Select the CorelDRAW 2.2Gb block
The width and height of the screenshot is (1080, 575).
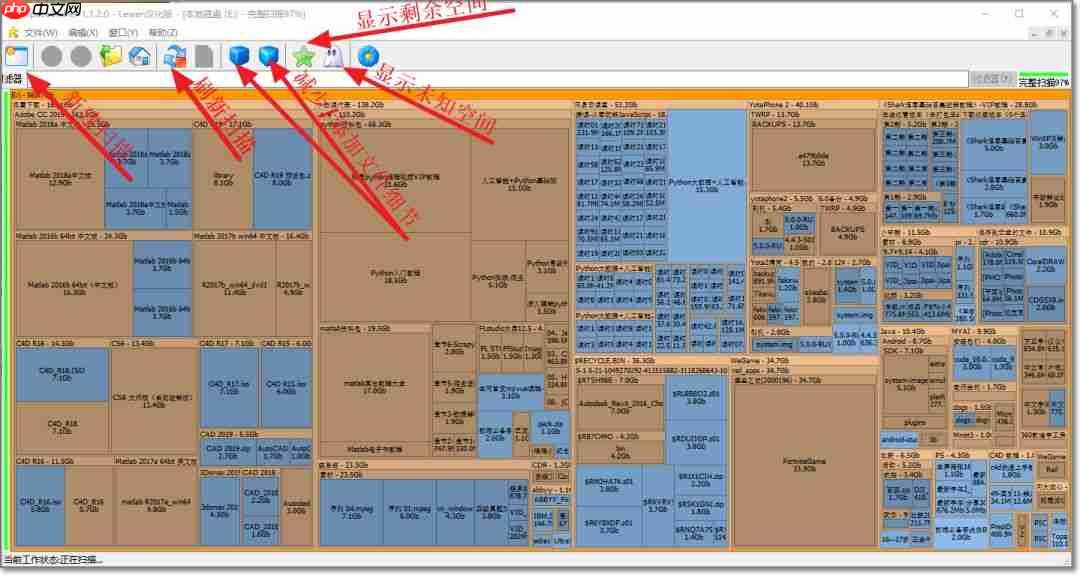click(1045, 265)
